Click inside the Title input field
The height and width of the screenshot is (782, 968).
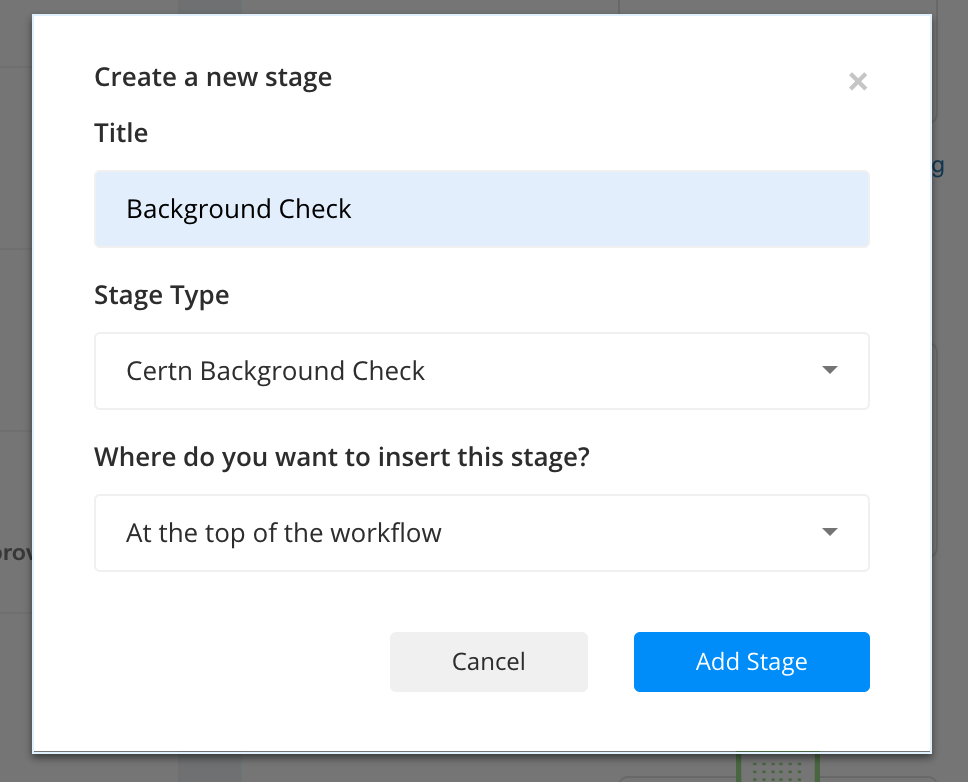[480, 208]
